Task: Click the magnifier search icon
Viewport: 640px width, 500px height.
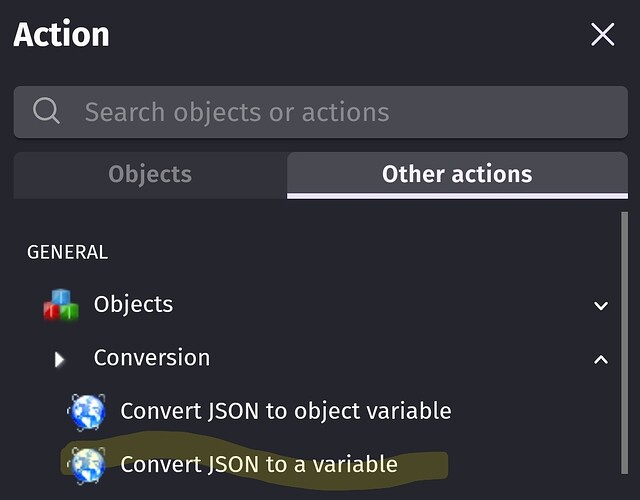Action: (46, 111)
